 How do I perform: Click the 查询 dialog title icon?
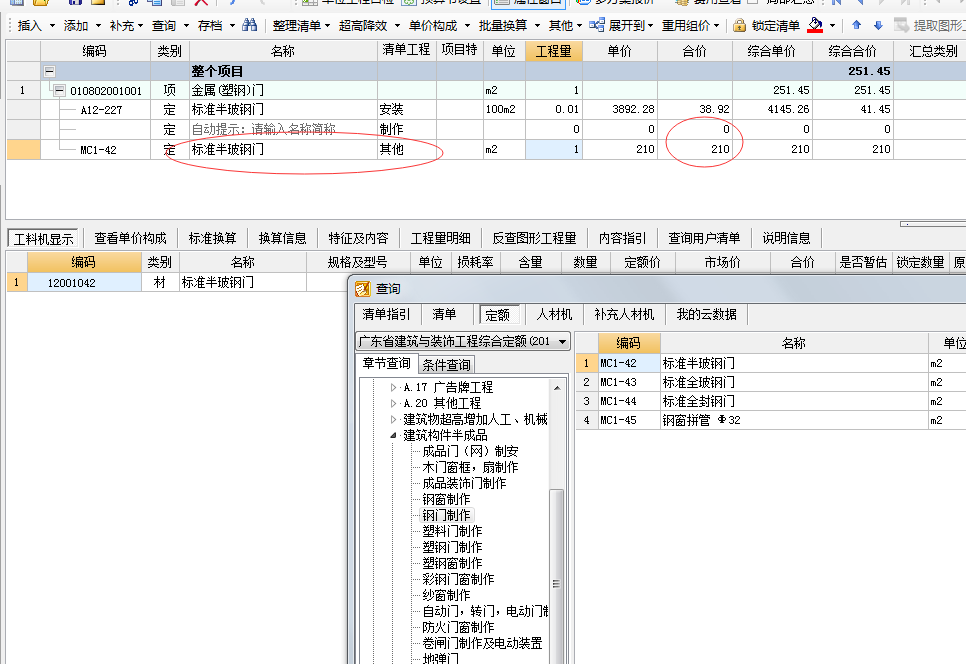click(x=362, y=289)
